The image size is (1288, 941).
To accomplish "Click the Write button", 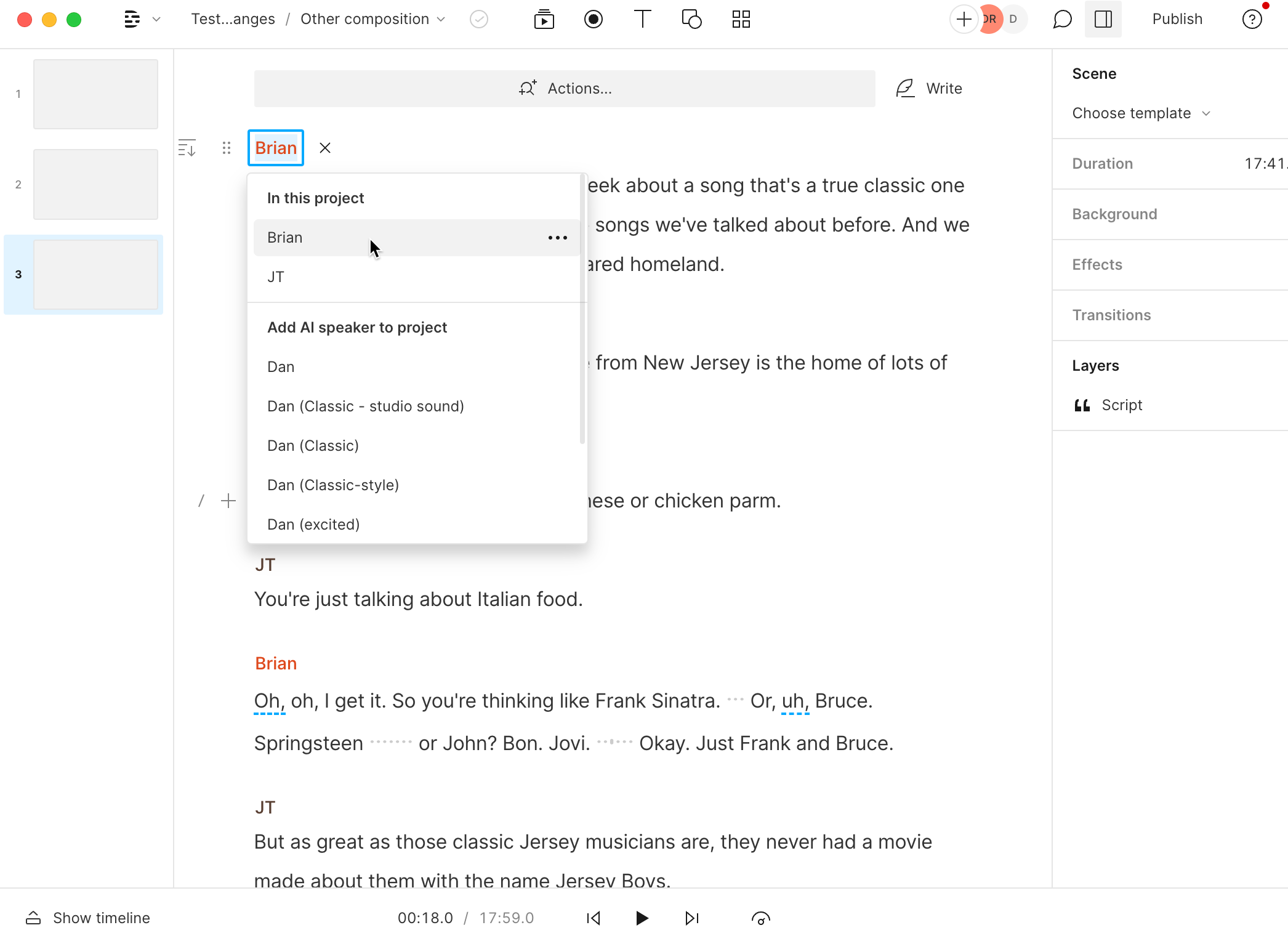I will [929, 89].
